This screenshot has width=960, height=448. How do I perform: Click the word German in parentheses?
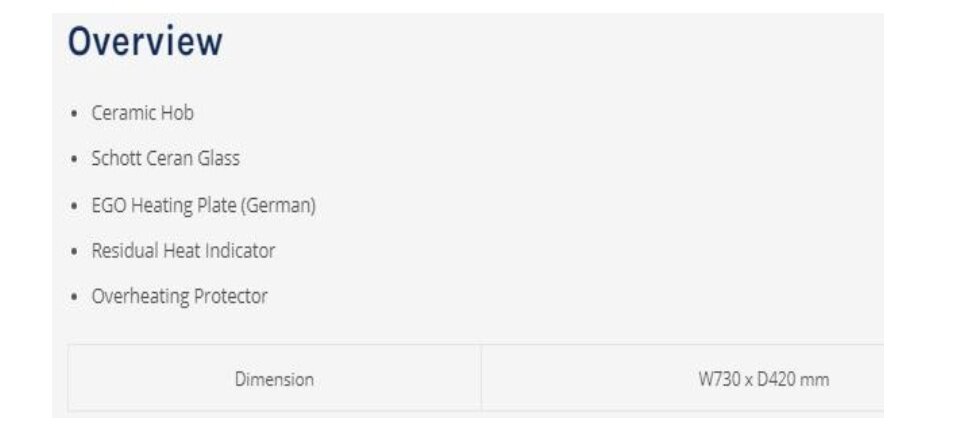pyautogui.click(x=279, y=205)
